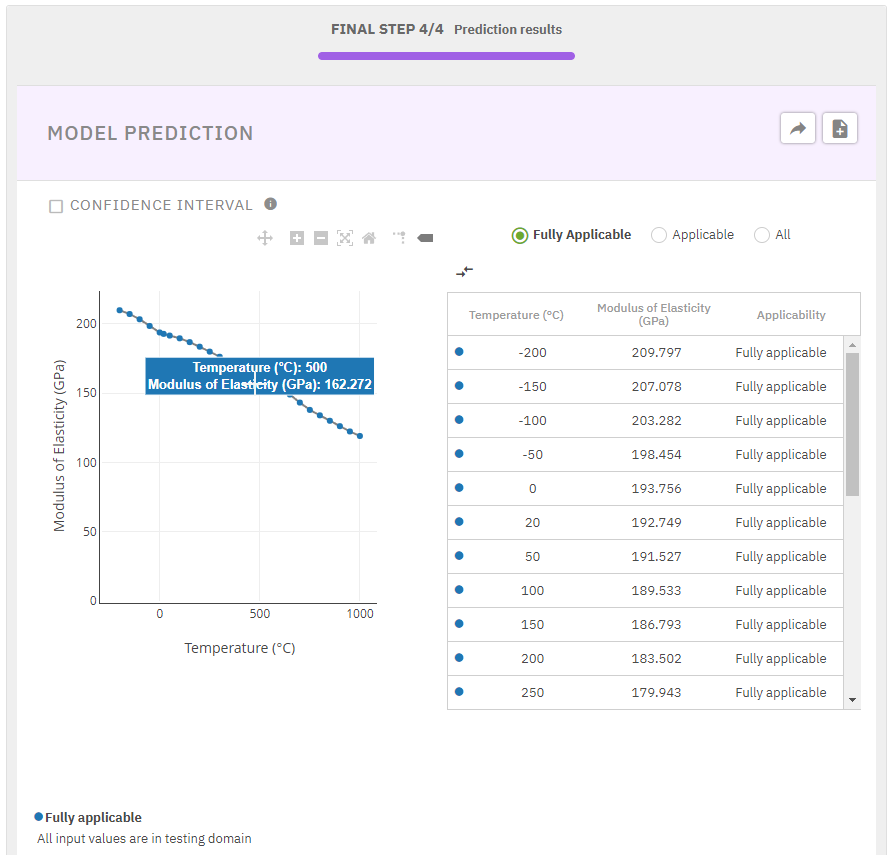Click the Applicability column header
Screen dimensions: 891x855
[791, 315]
